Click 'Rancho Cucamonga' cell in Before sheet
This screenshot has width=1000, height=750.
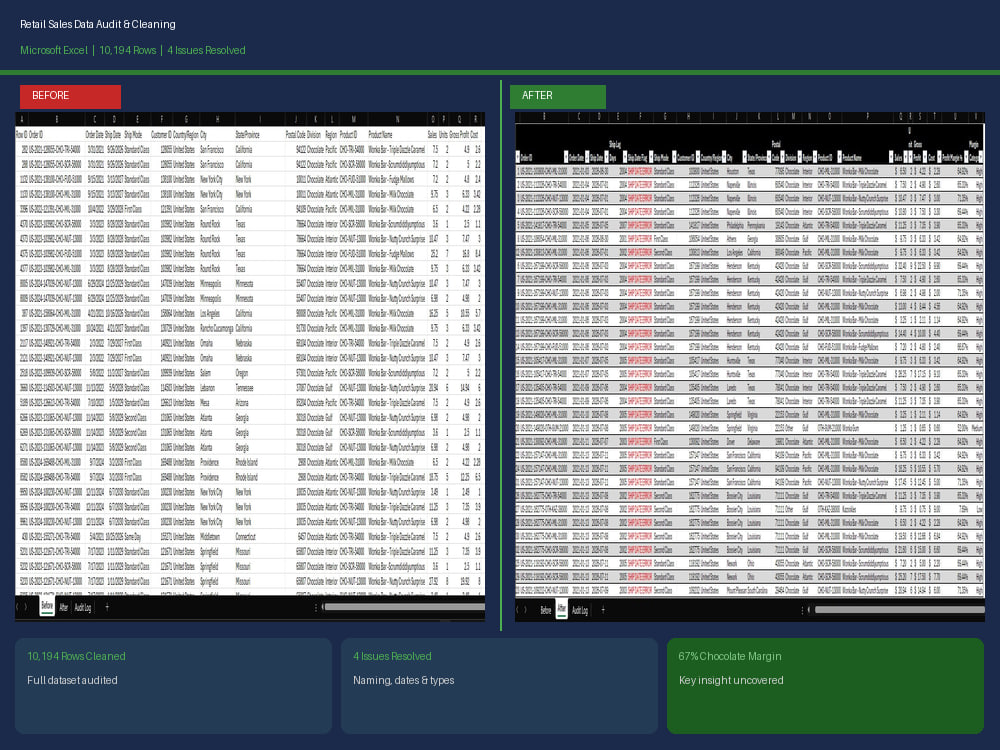pyautogui.click(x=217, y=328)
